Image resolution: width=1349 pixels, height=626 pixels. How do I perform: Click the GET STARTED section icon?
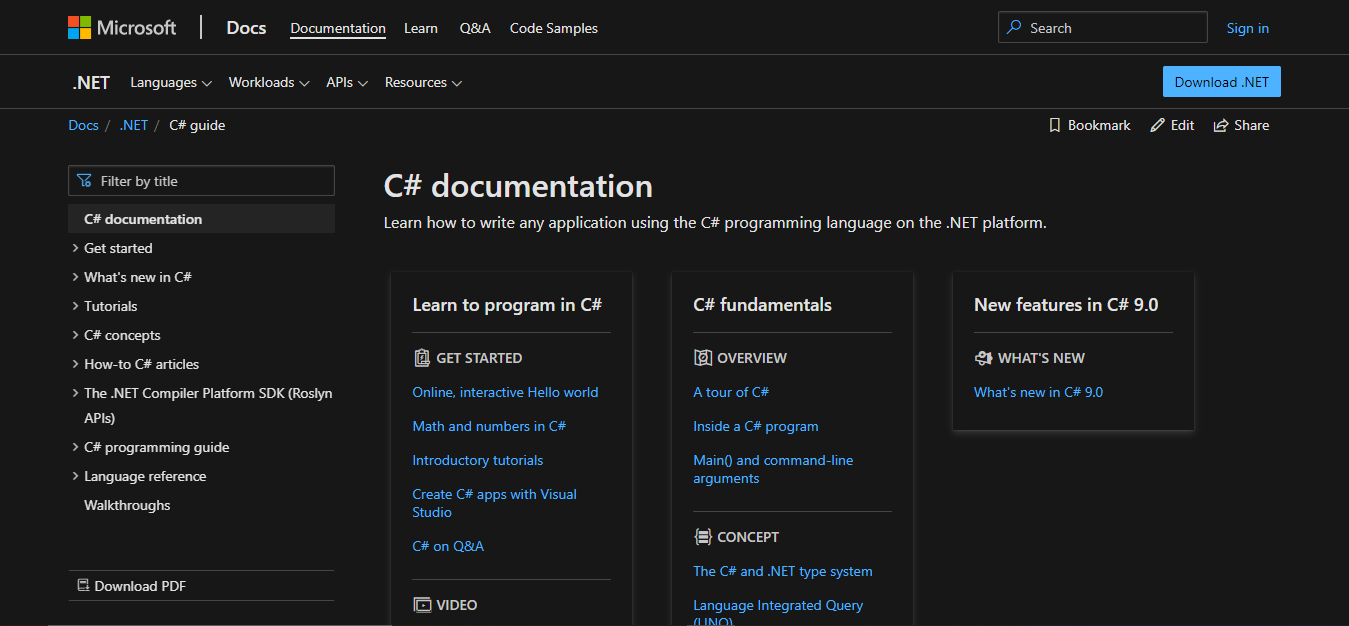pyautogui.click(x=421, y=358)
